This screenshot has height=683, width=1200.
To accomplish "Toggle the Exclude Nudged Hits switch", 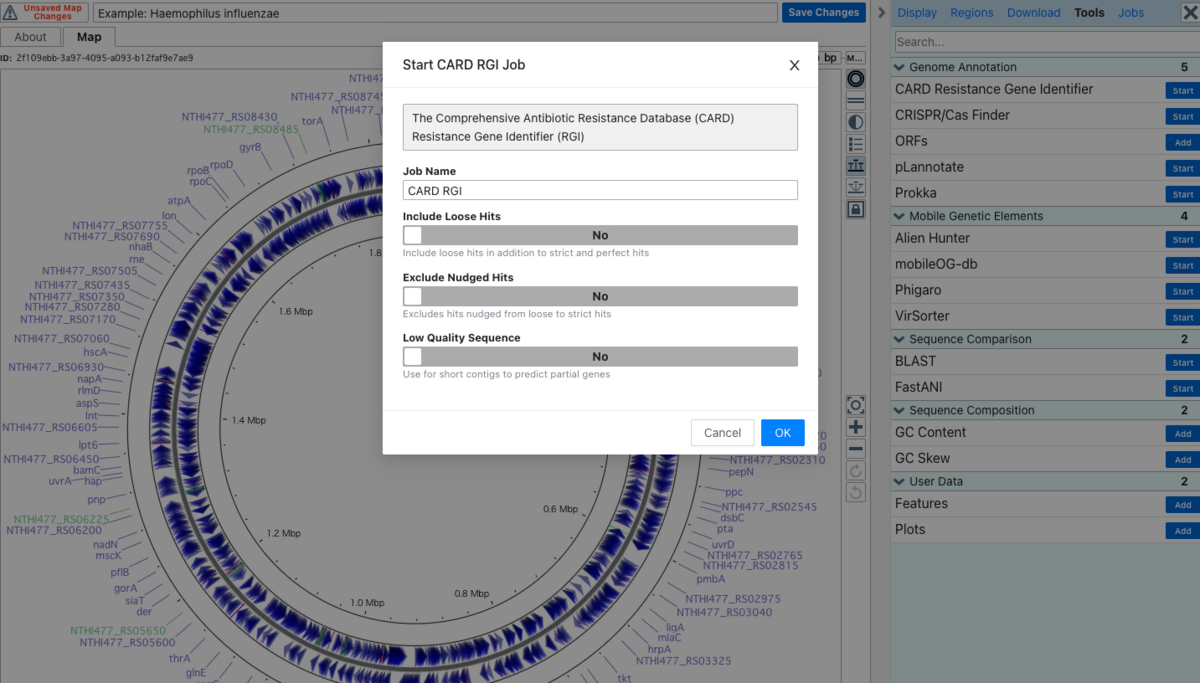I will point(600,296).
